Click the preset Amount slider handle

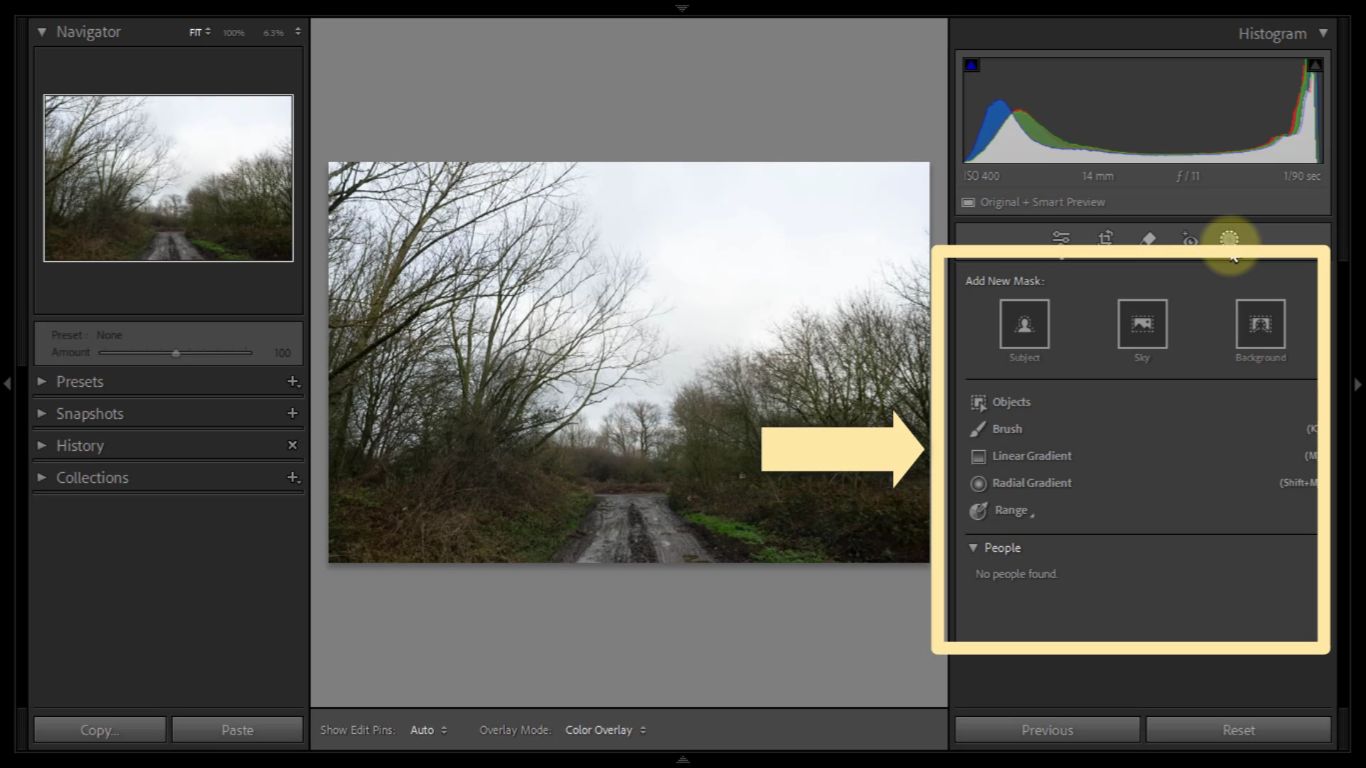pos(176,353)
